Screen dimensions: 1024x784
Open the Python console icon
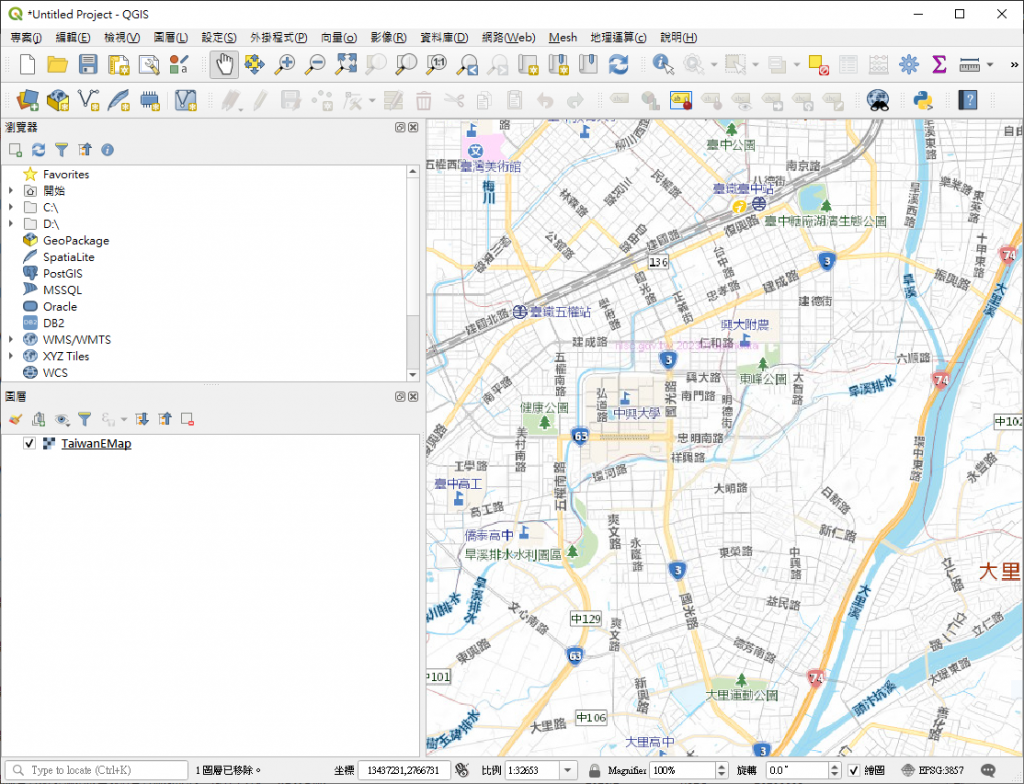click(x=923, y=101)
